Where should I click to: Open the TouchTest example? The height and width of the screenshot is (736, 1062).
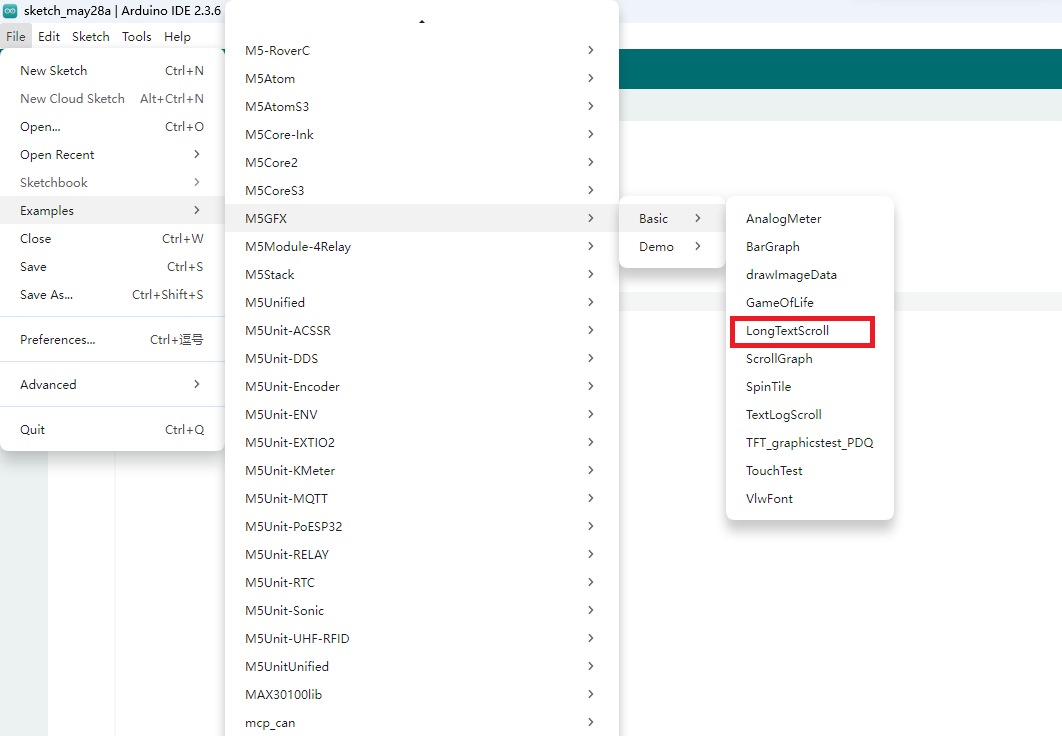coord(809,471)
